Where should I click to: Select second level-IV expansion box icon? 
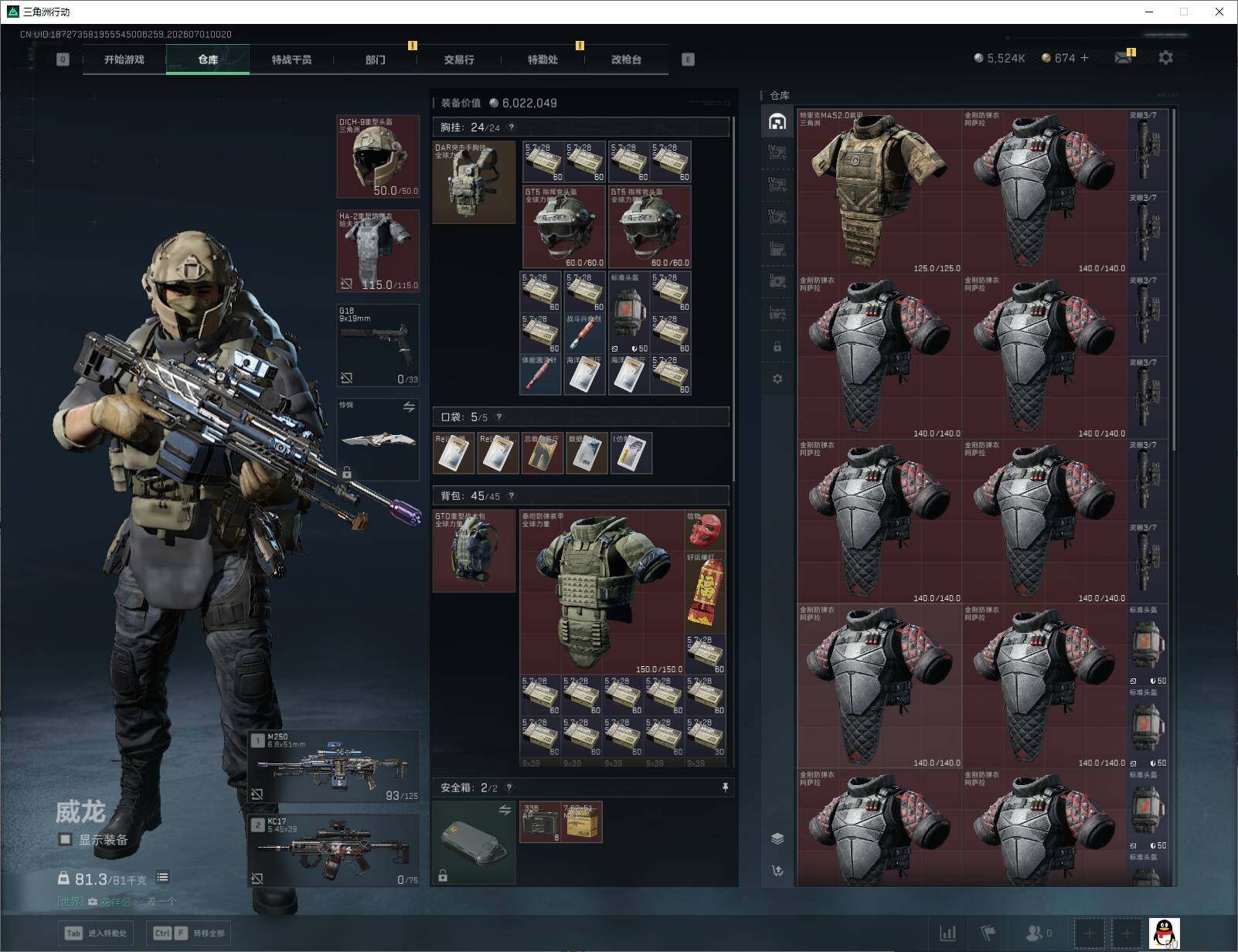tap(777, 185)
